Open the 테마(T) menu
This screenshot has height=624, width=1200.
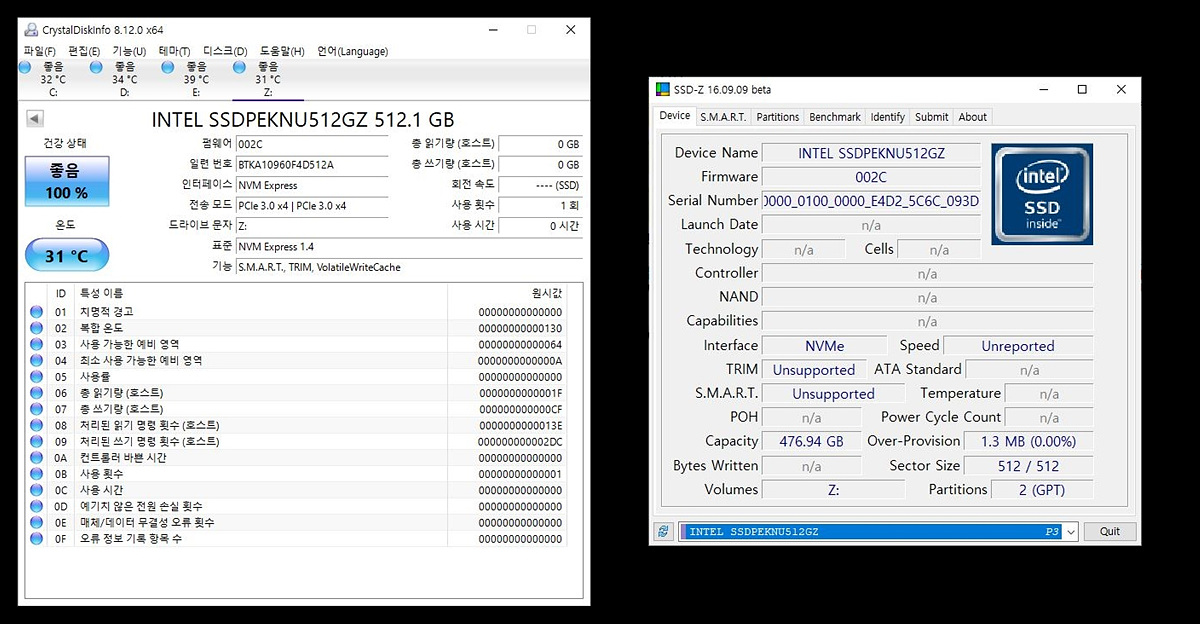(174, 51)
